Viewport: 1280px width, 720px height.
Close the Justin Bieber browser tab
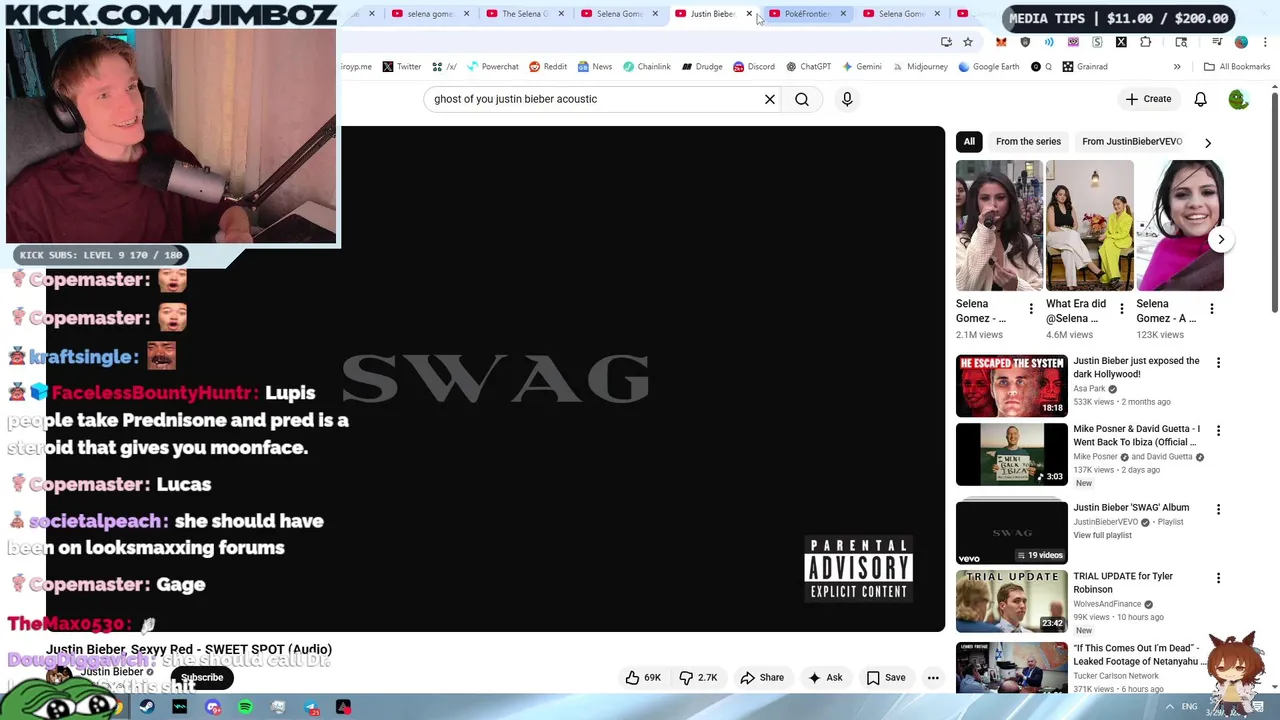749,14
